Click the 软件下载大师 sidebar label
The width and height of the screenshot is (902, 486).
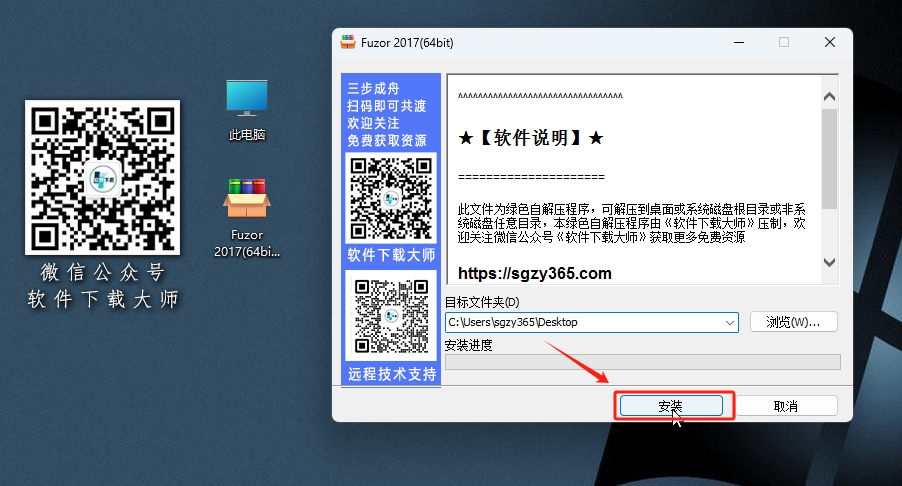(x=391, y=255)
